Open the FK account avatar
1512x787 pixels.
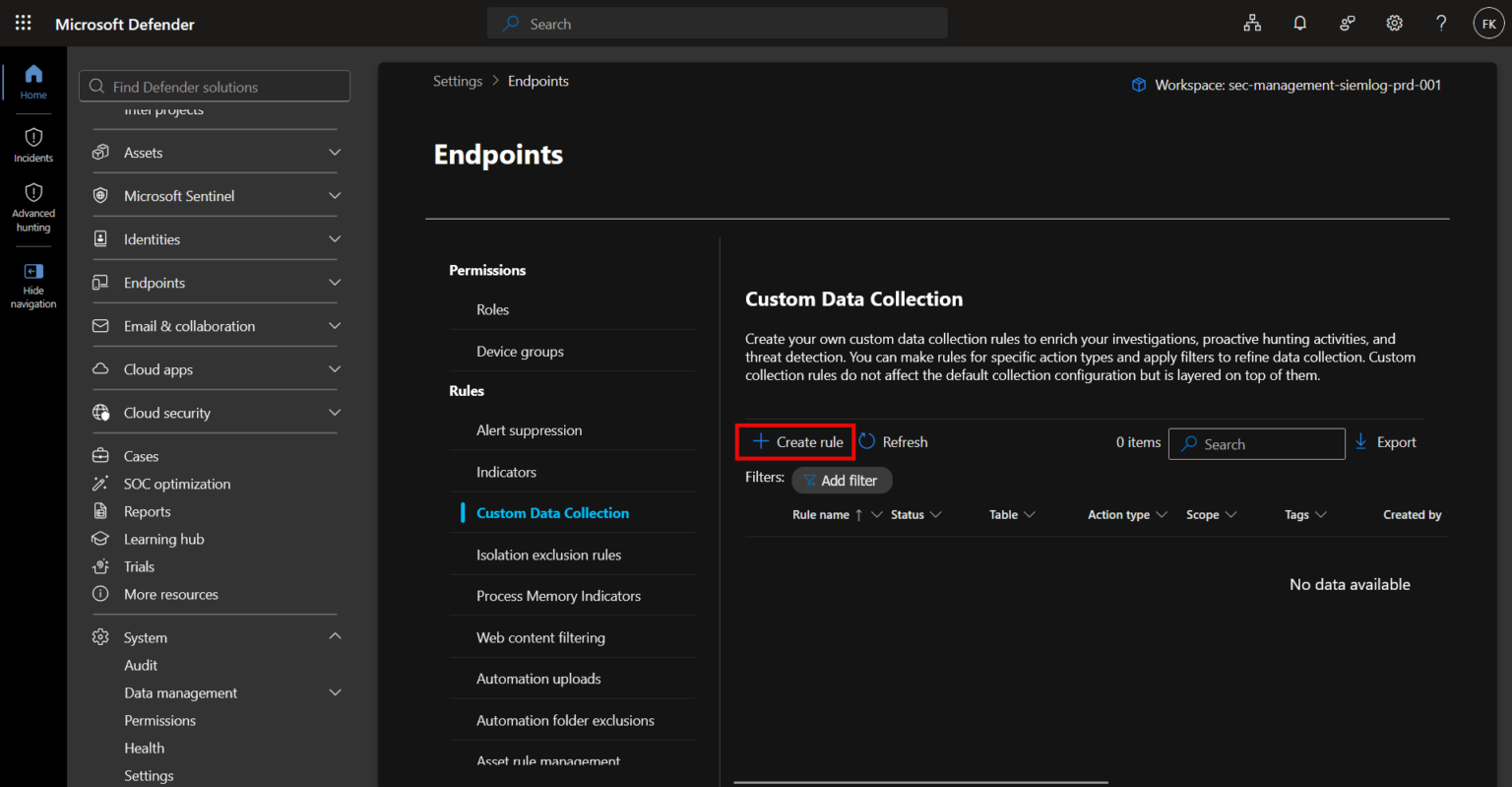point(1488,24)
